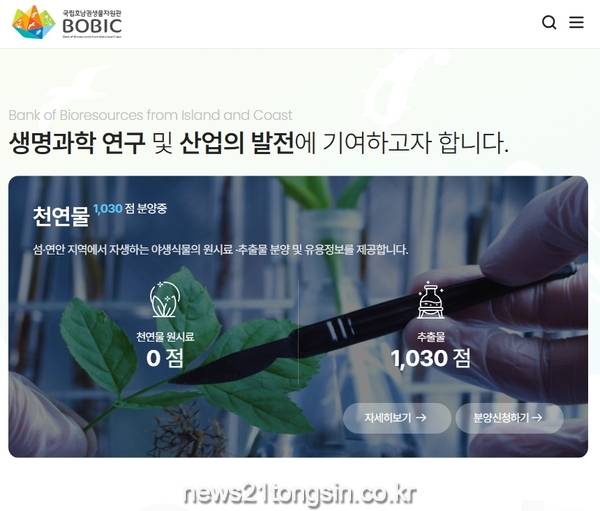Click the BOBIC text logo
Image resolution: width=600 pixels, height=511 pixels.
(x=92, y=26)
